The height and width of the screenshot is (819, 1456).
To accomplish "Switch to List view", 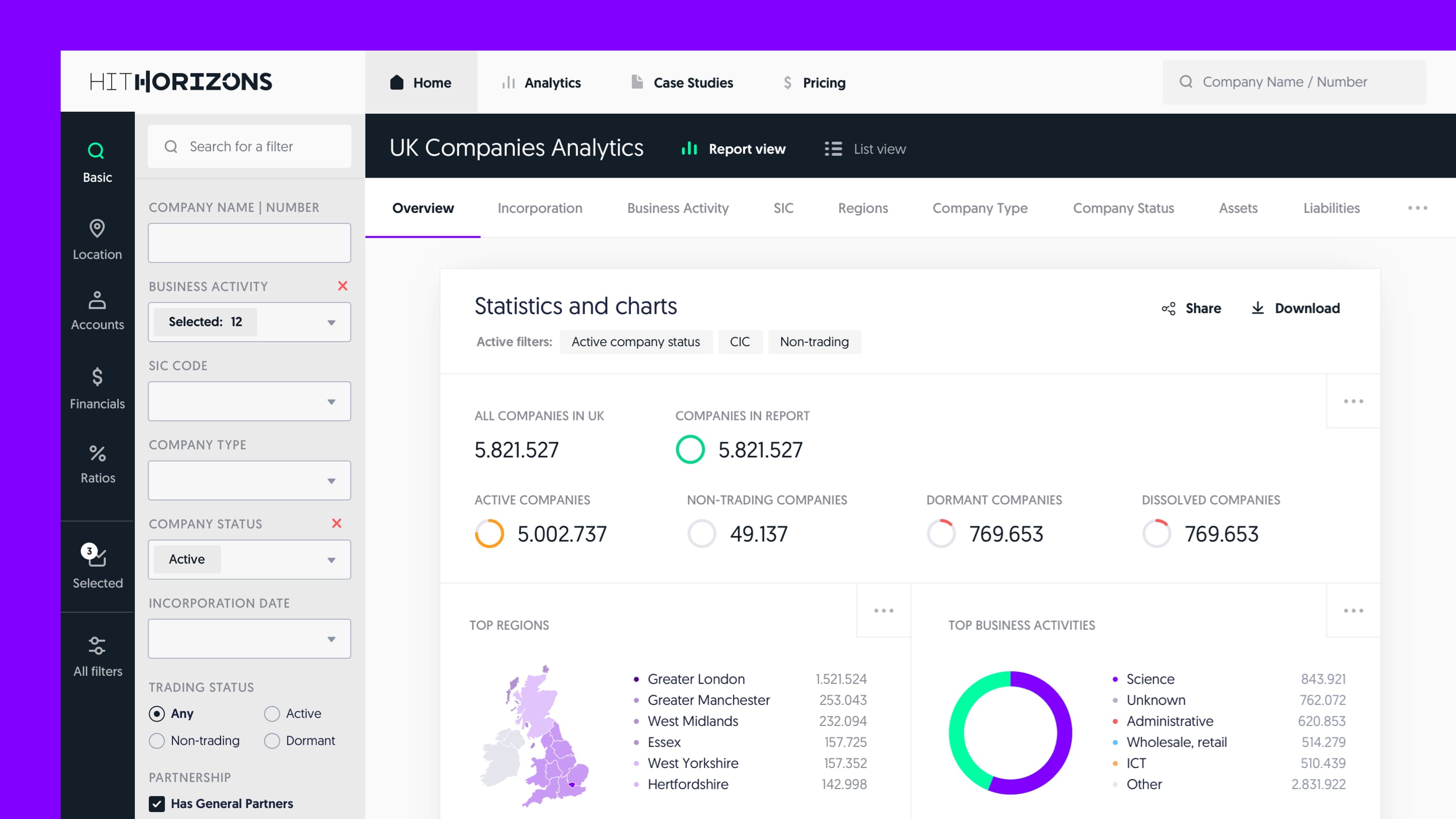I will 866,149.
